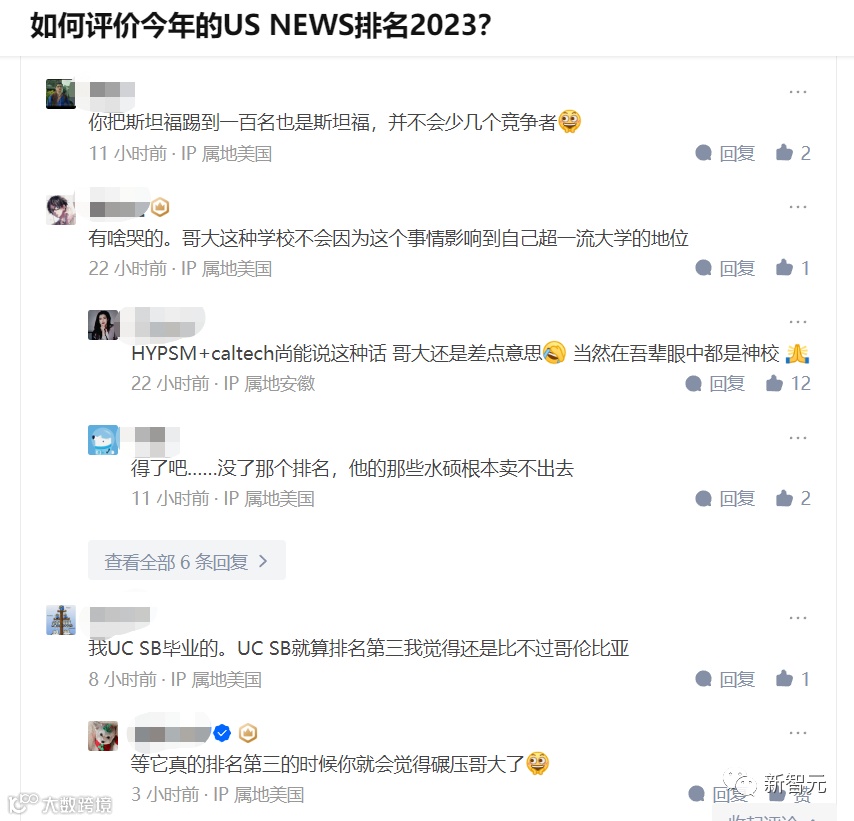Image resolution: width=854 pixels, height=821 pixels.
Task: Open the three-dot menu on the 水硕 reply
Action: [x=798, y=437]
